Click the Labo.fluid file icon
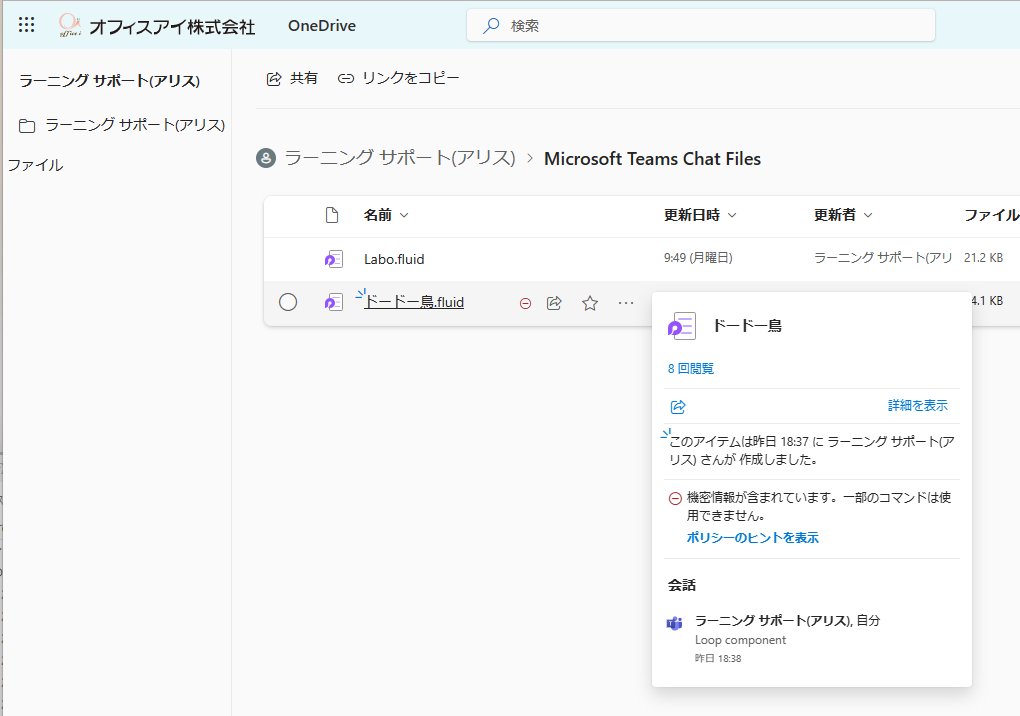 point(334,259)
